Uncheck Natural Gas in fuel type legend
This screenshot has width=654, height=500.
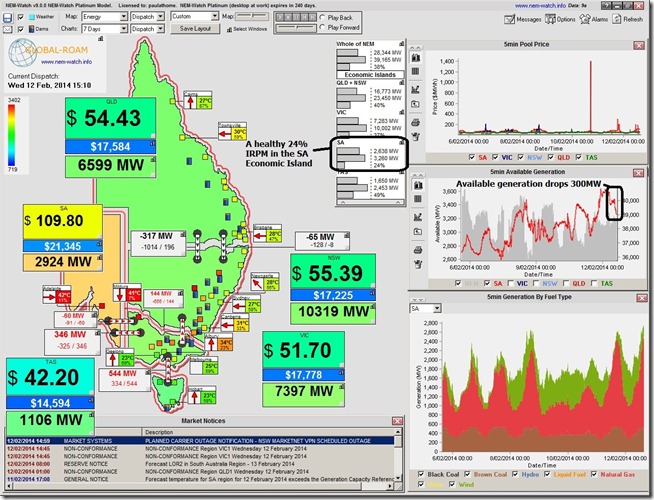click(594, 474)
